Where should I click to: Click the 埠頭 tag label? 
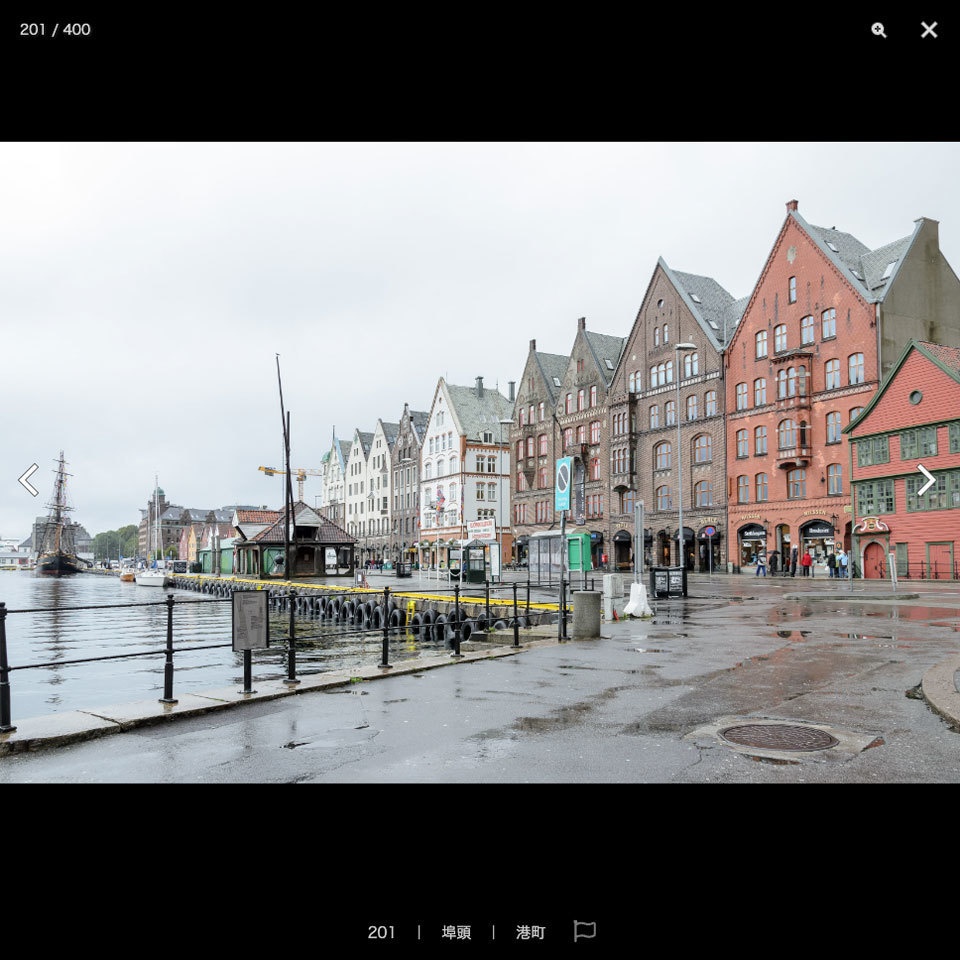click(456, 932)
